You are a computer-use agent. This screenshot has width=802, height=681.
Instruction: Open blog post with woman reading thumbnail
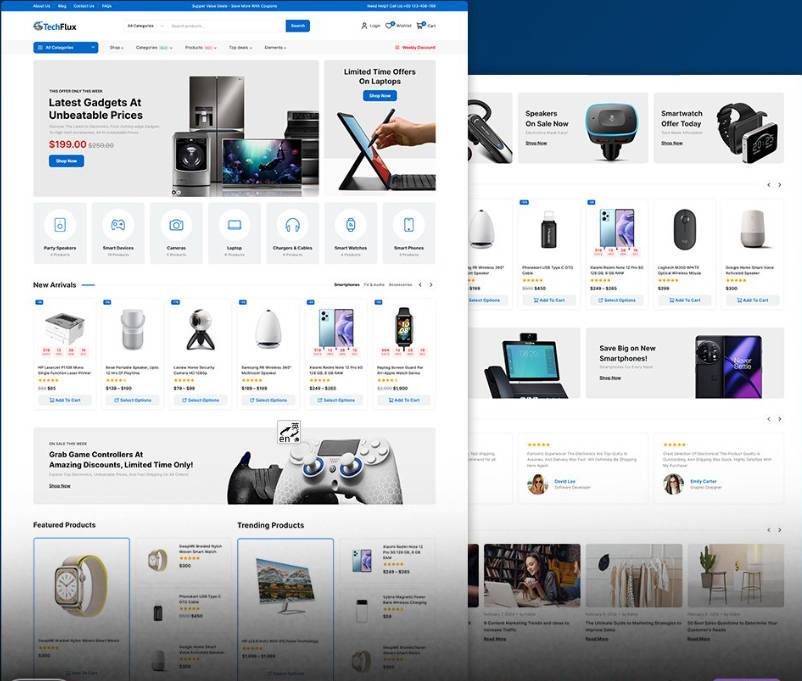pos(532,576)
